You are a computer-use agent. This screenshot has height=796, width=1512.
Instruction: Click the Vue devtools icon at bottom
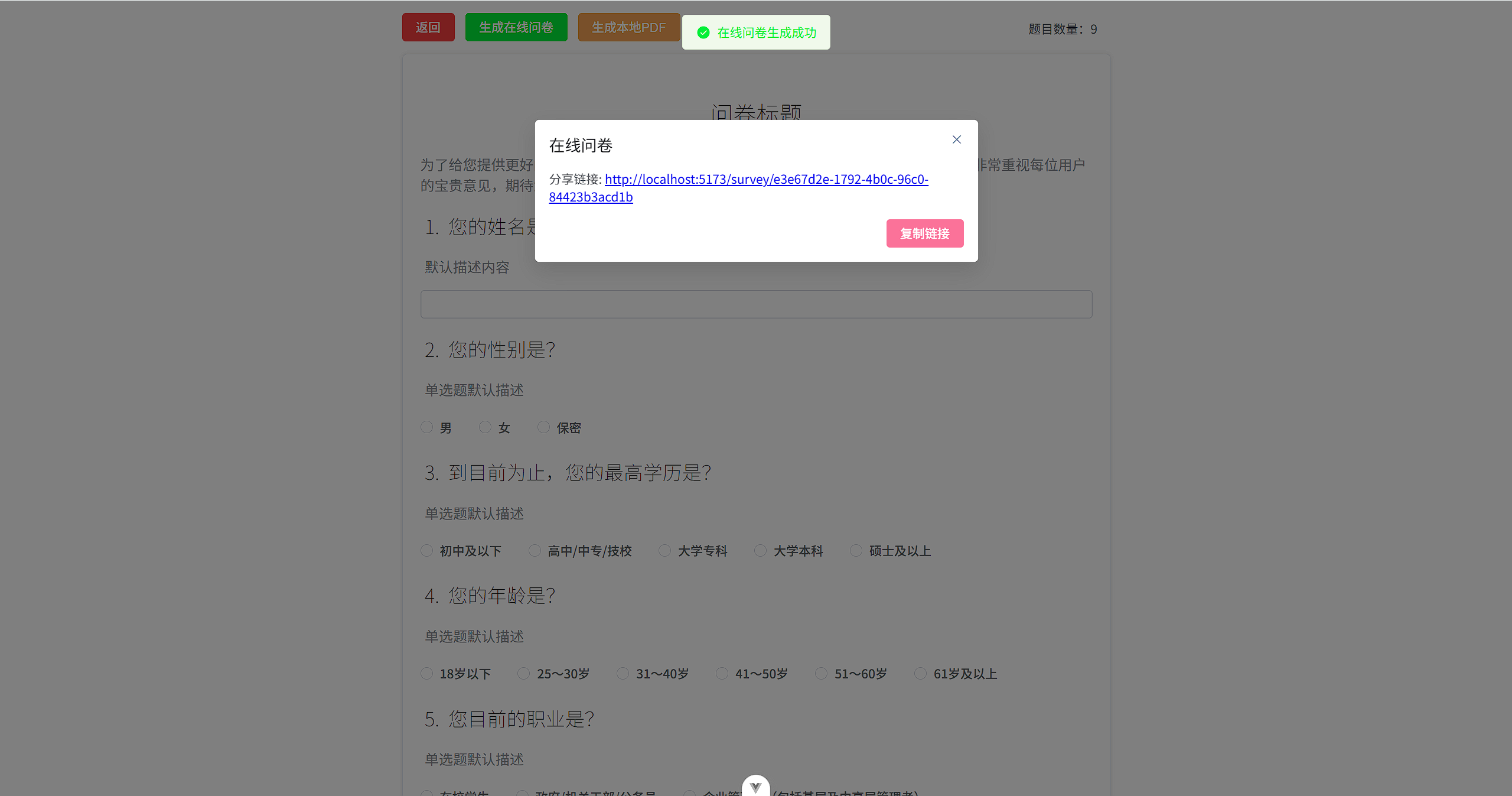755,787
